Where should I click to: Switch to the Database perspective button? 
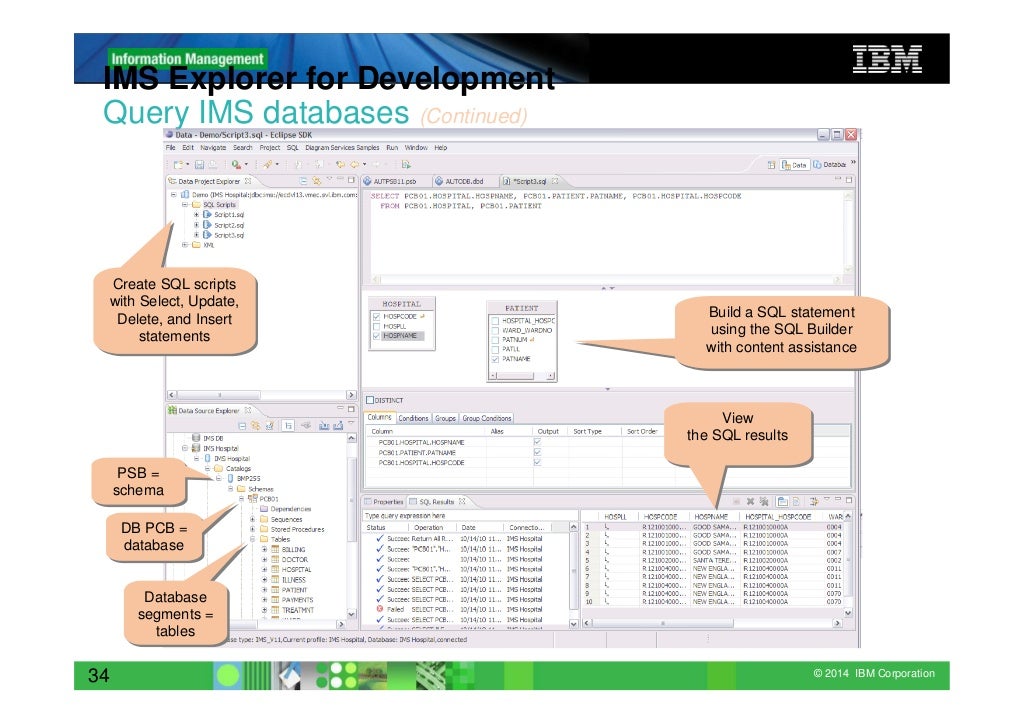point(829,165)
